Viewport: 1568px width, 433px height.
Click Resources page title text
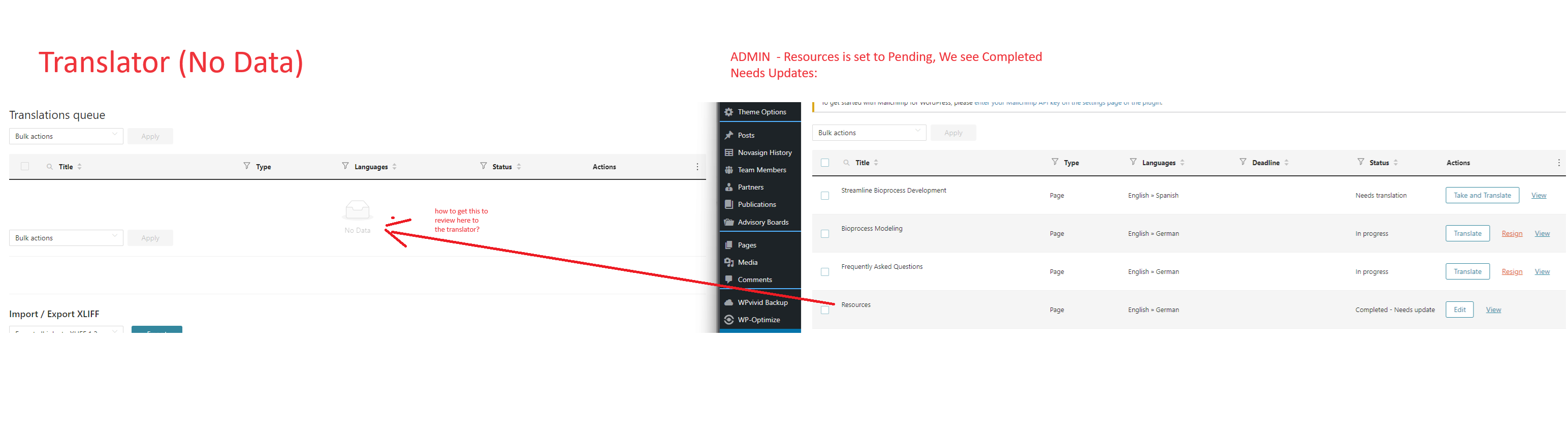tap(856, 305)
